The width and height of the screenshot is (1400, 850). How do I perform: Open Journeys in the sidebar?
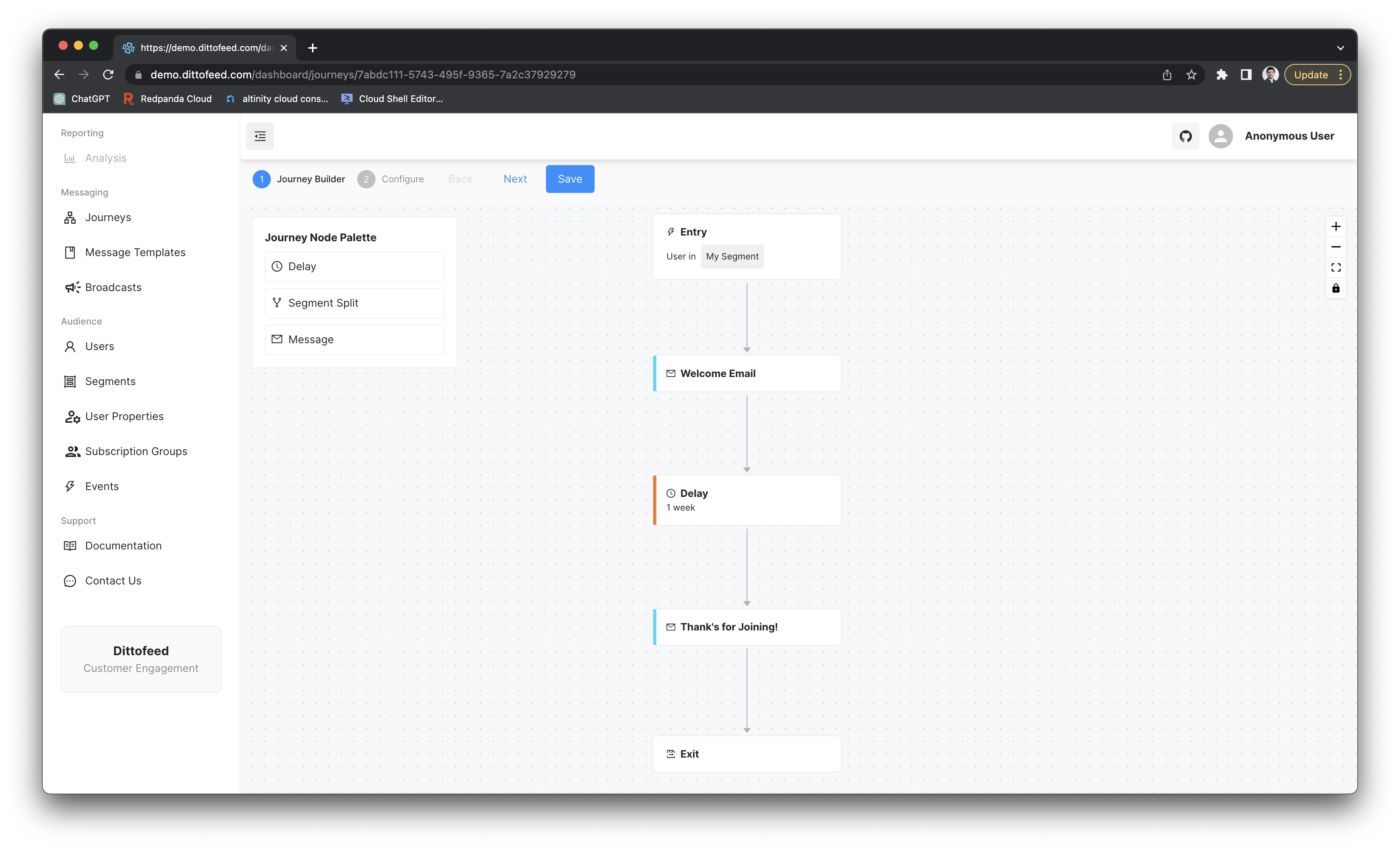click(x=108, y=218)
